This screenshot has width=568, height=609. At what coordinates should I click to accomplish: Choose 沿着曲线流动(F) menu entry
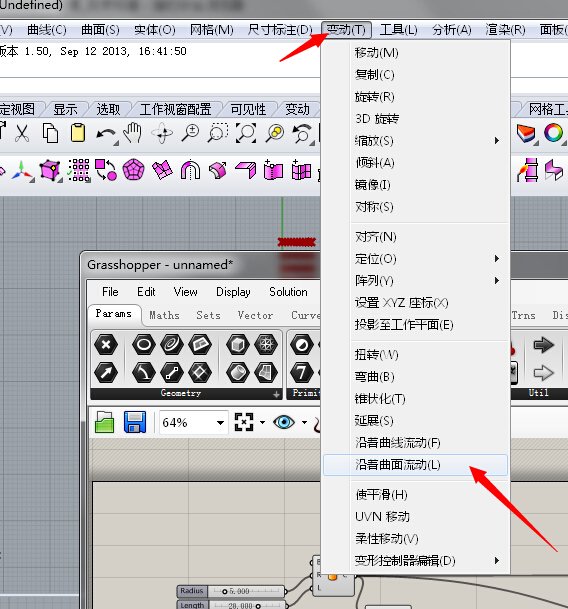coord(415,443)
